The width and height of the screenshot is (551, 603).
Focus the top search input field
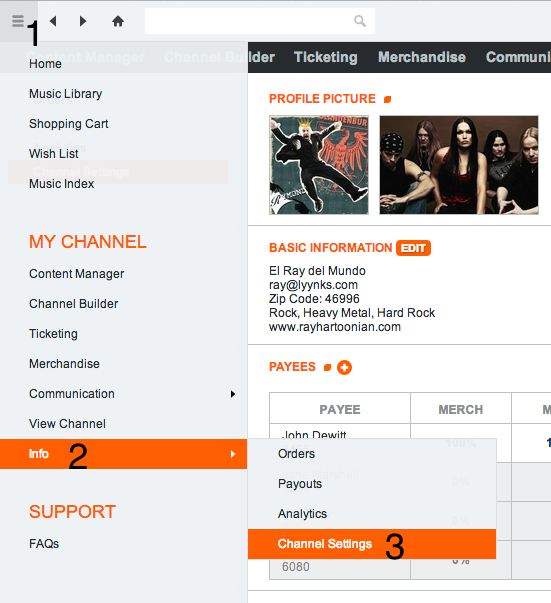coord(260,21)
